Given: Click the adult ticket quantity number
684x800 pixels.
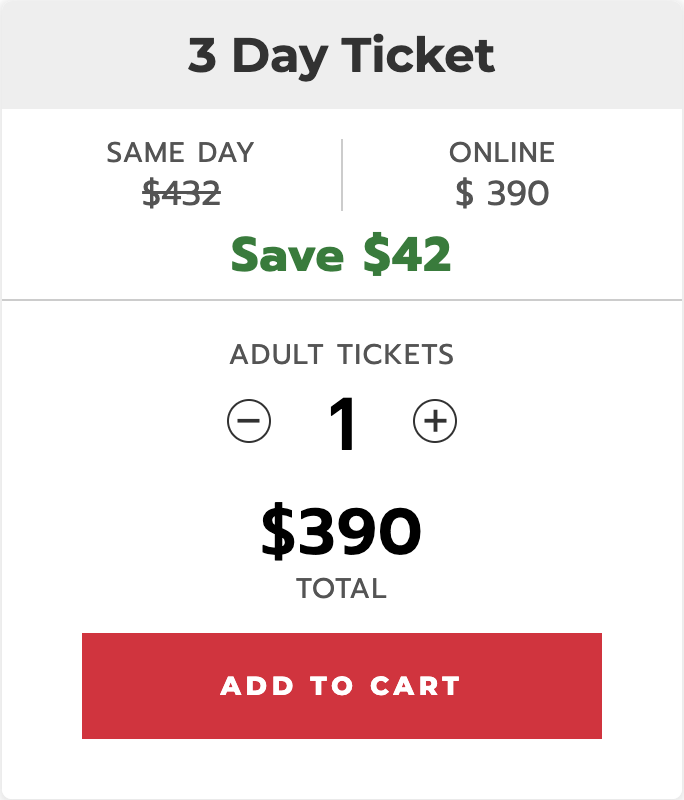Looking at the screenshot, I should 342,423.
